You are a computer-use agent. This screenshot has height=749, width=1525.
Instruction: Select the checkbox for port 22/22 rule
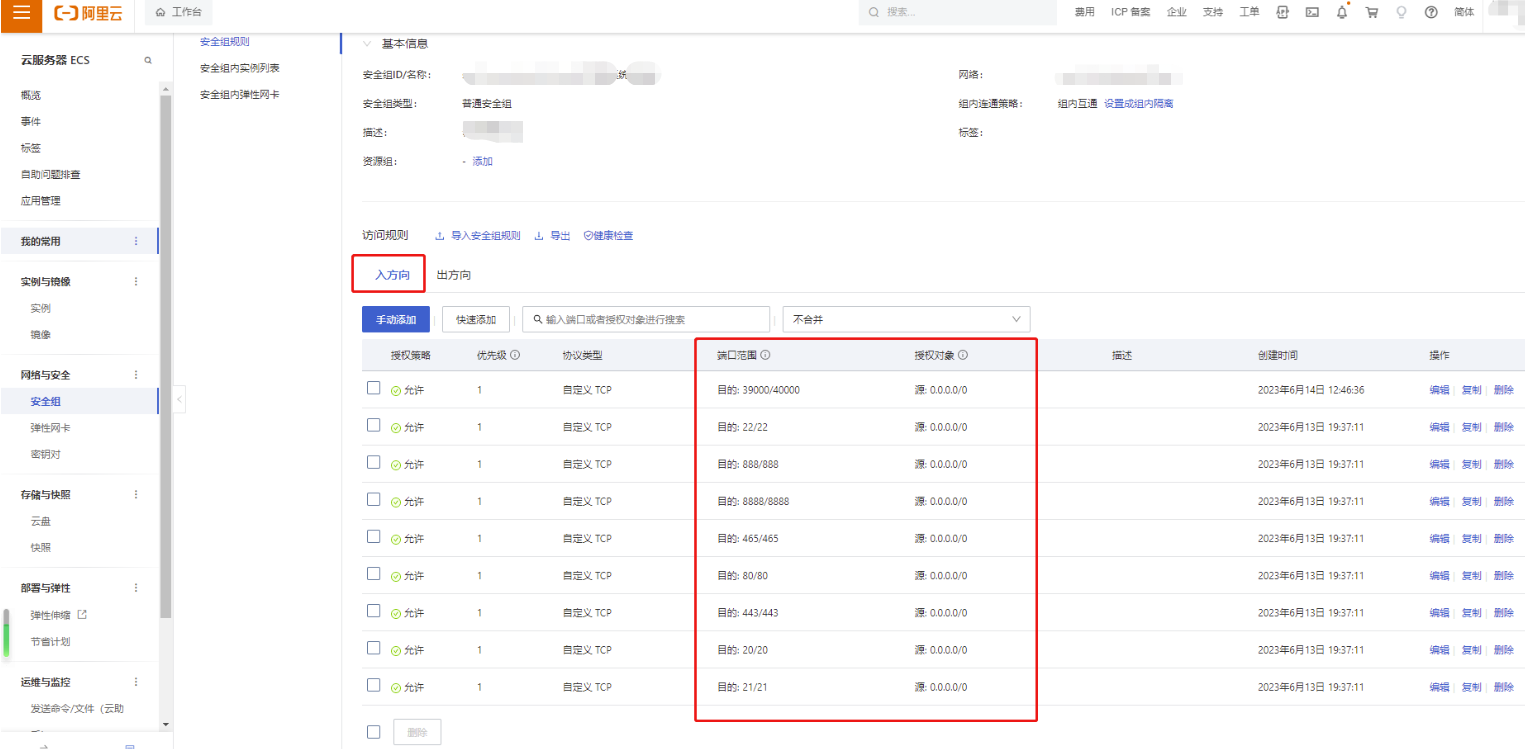[x=373, y=426]
